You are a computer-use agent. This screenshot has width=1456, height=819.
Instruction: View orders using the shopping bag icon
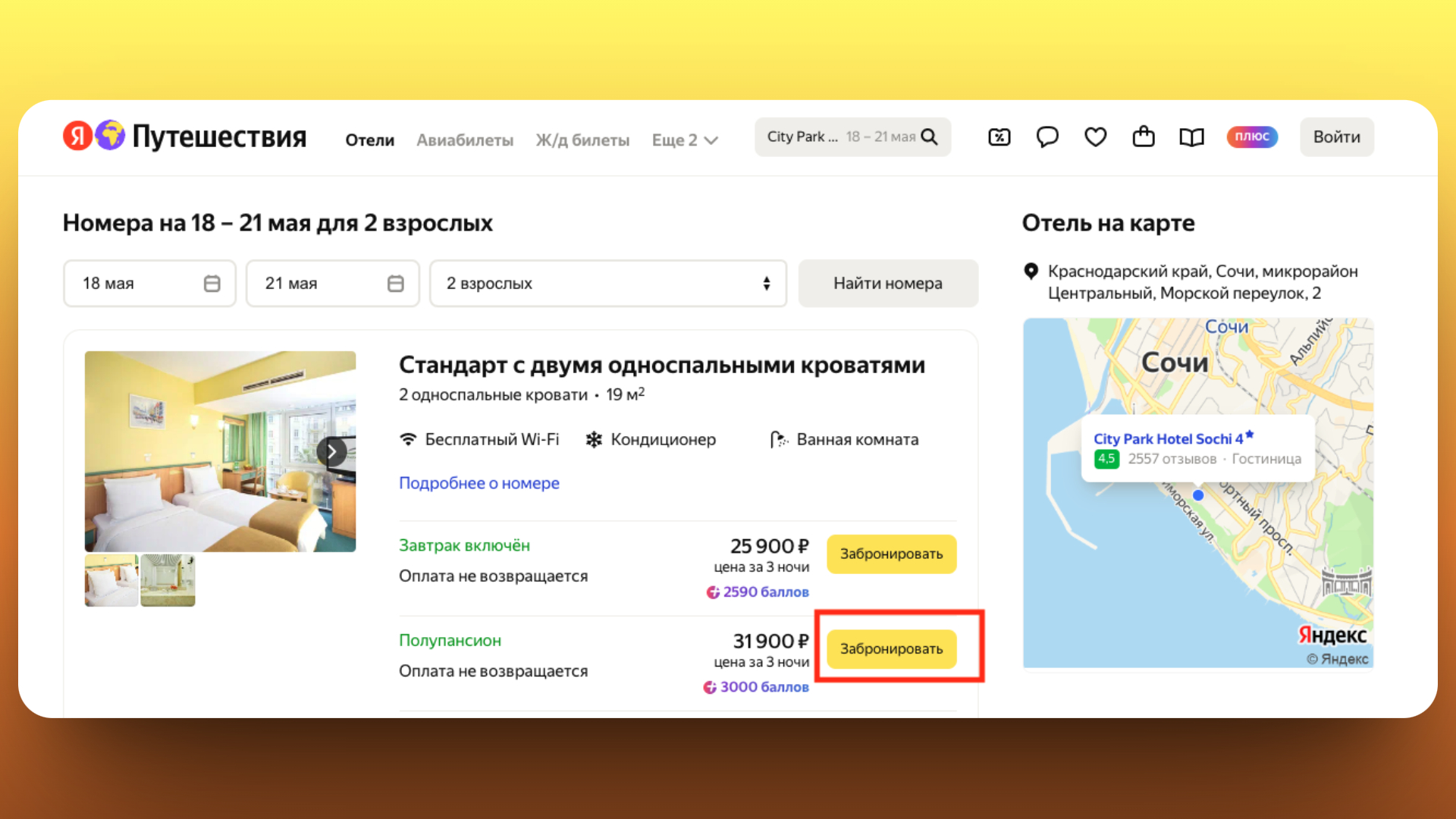point(1143,136)
